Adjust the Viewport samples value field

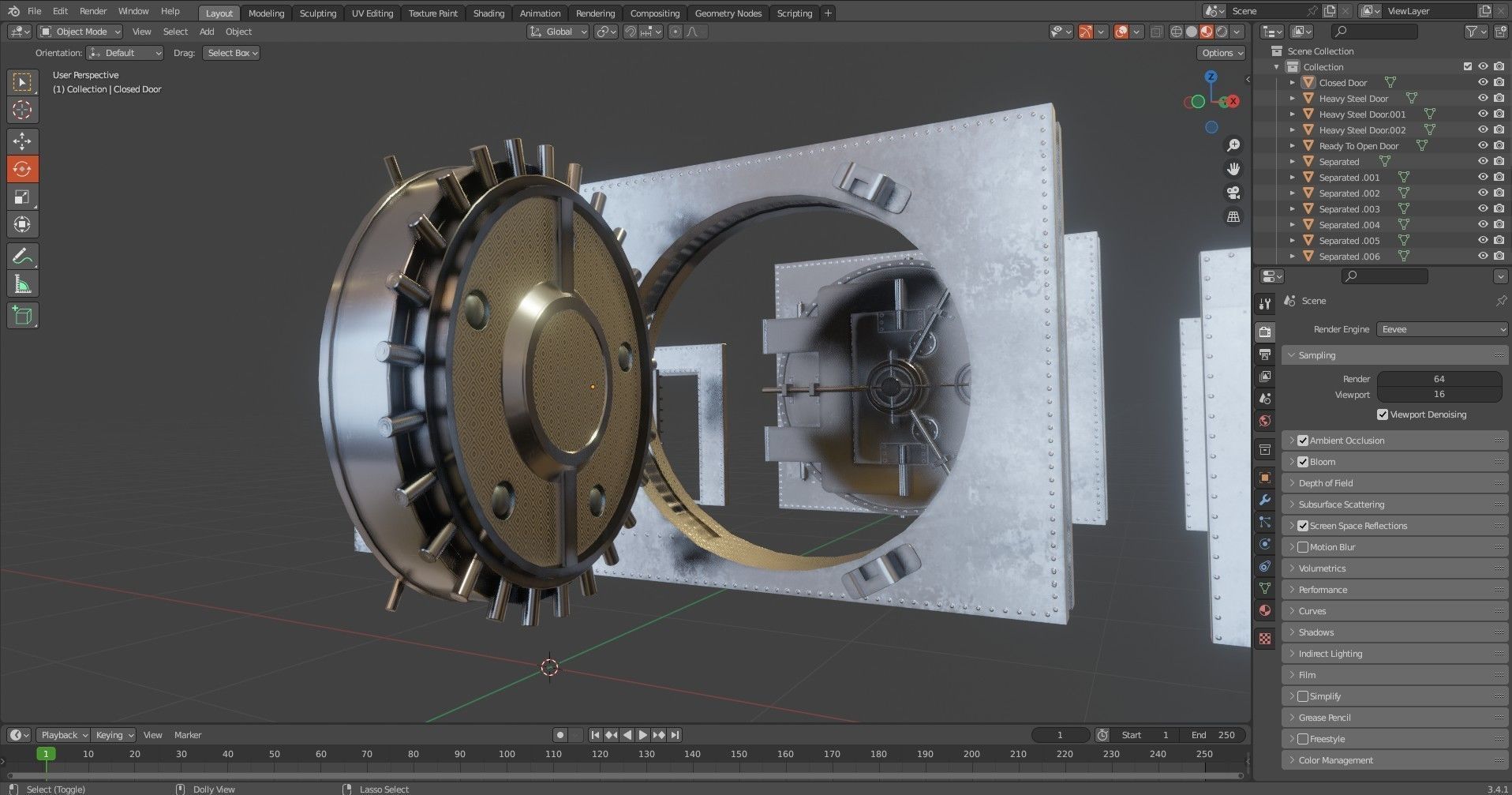[1439, 394]
